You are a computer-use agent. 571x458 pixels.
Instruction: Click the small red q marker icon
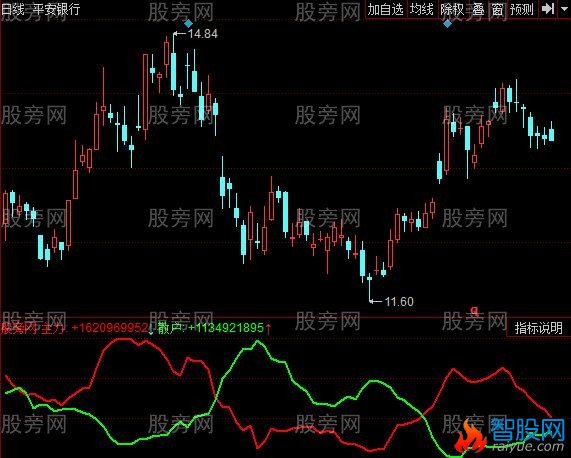click(474, 311)
